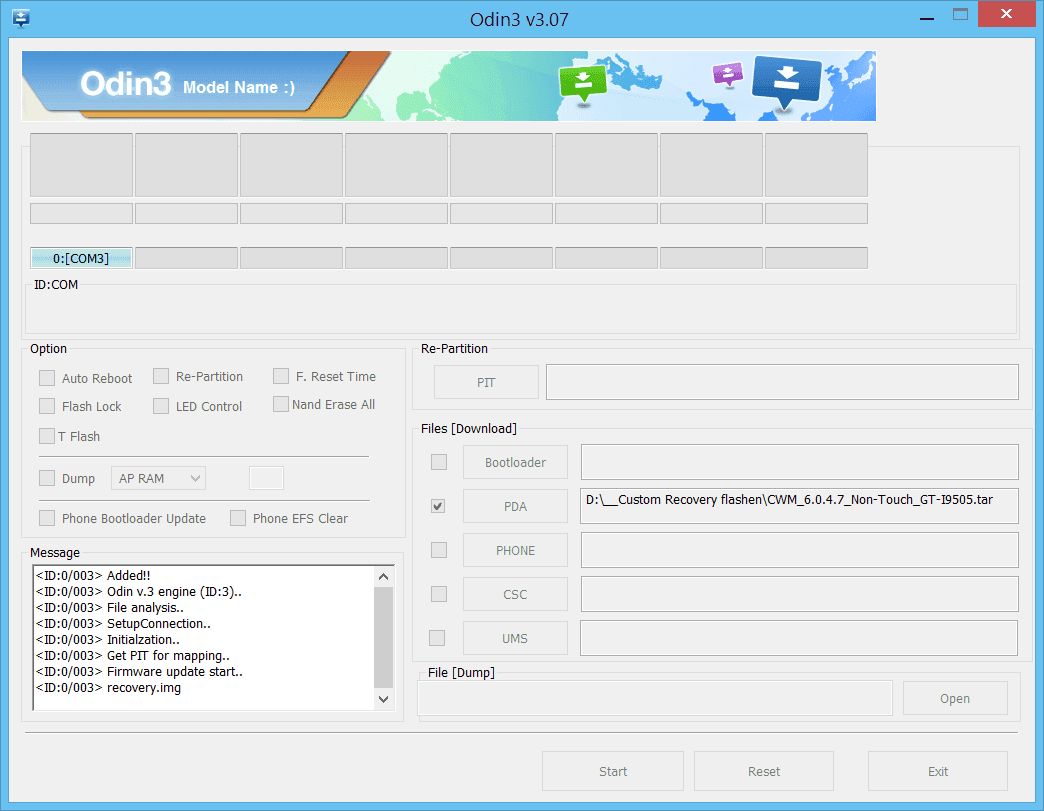Click the 'SetupConnection..' log line
This screenshot has height=811, width=1044.
click(123, 623)
